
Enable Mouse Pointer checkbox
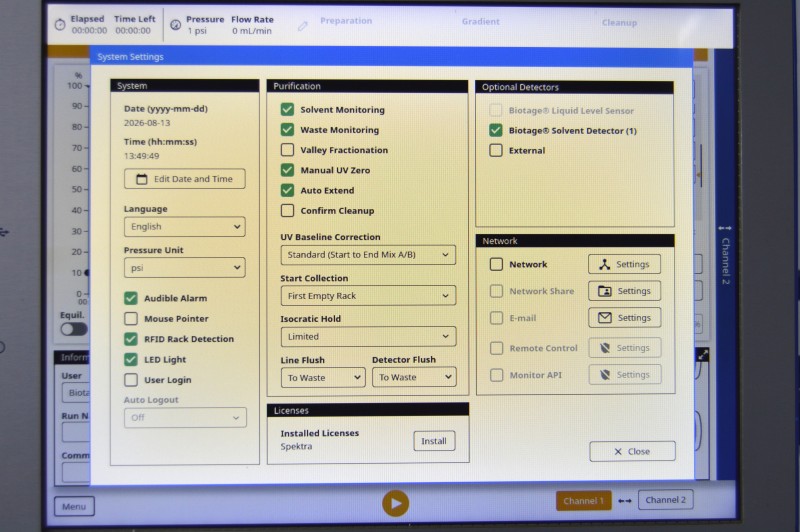(131, 318)
